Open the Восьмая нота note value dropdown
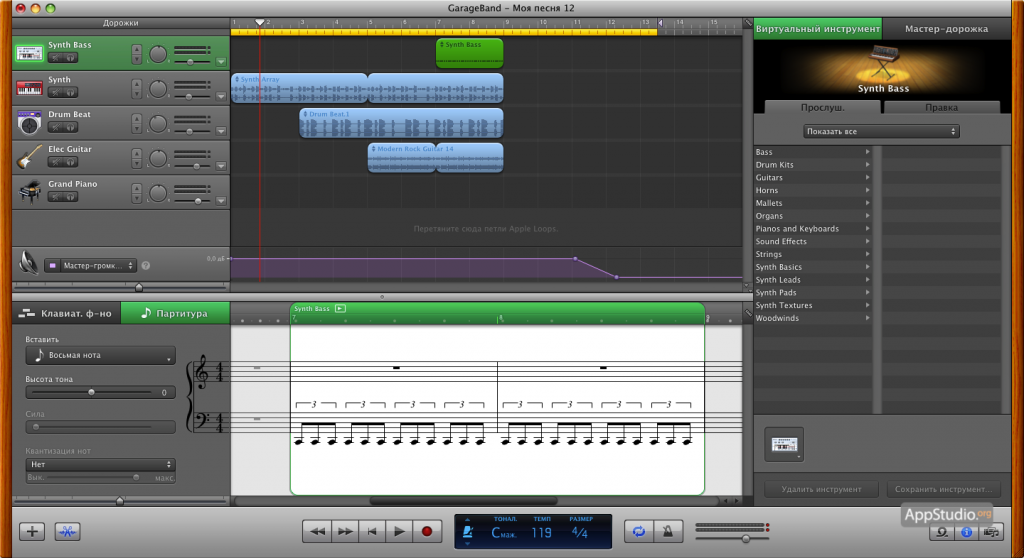 (101, 355)
